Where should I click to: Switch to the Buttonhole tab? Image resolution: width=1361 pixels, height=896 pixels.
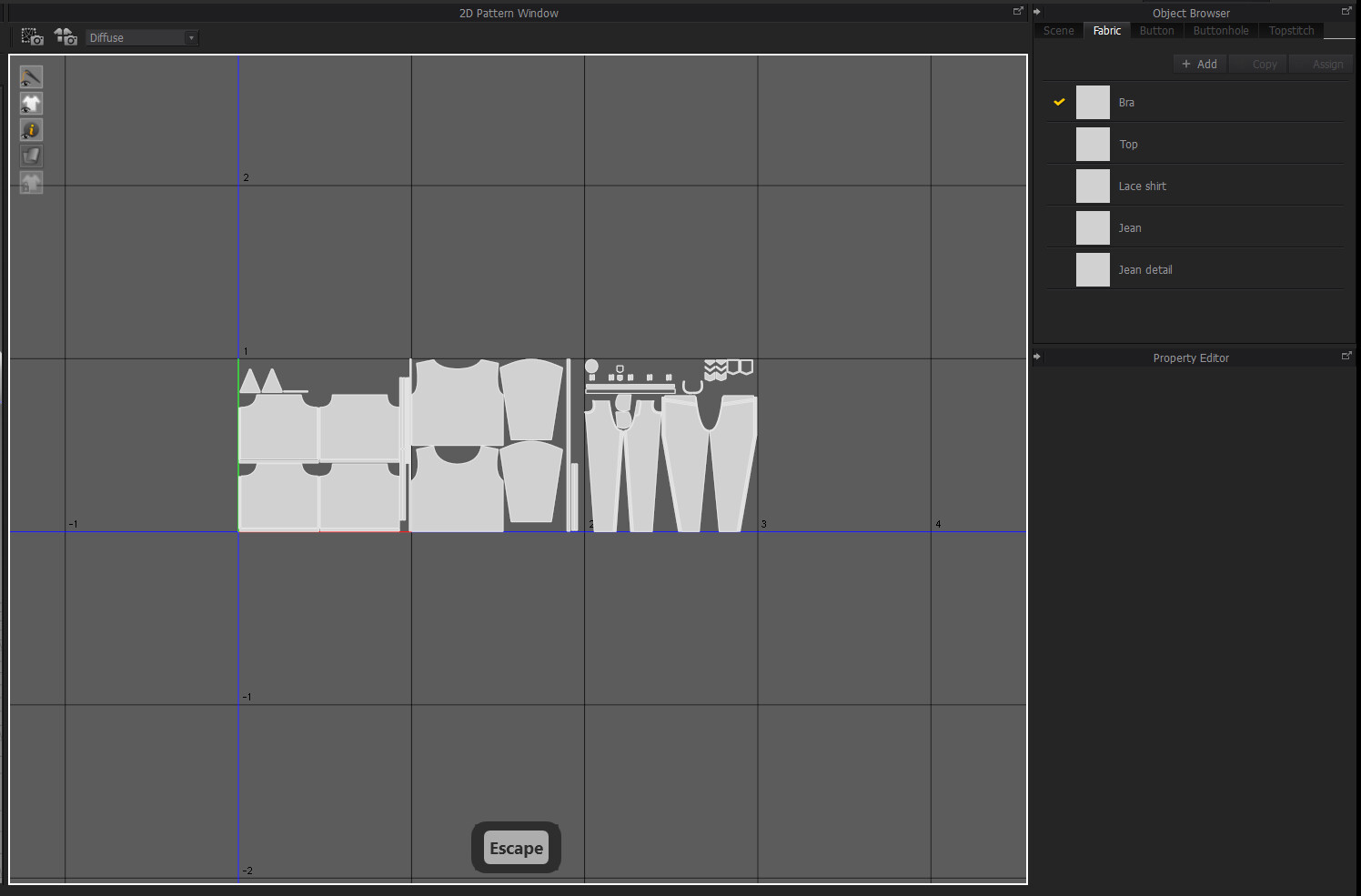(1220, 30)
